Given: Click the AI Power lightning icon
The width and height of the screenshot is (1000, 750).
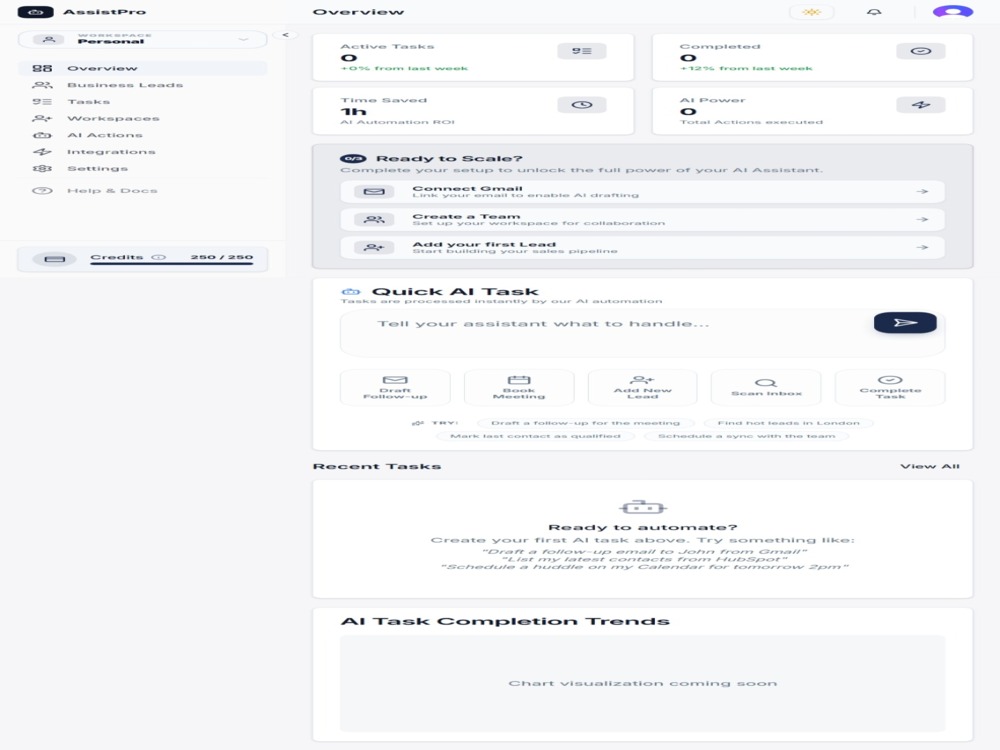Looking at the screenshot, I should click(920, 105).
